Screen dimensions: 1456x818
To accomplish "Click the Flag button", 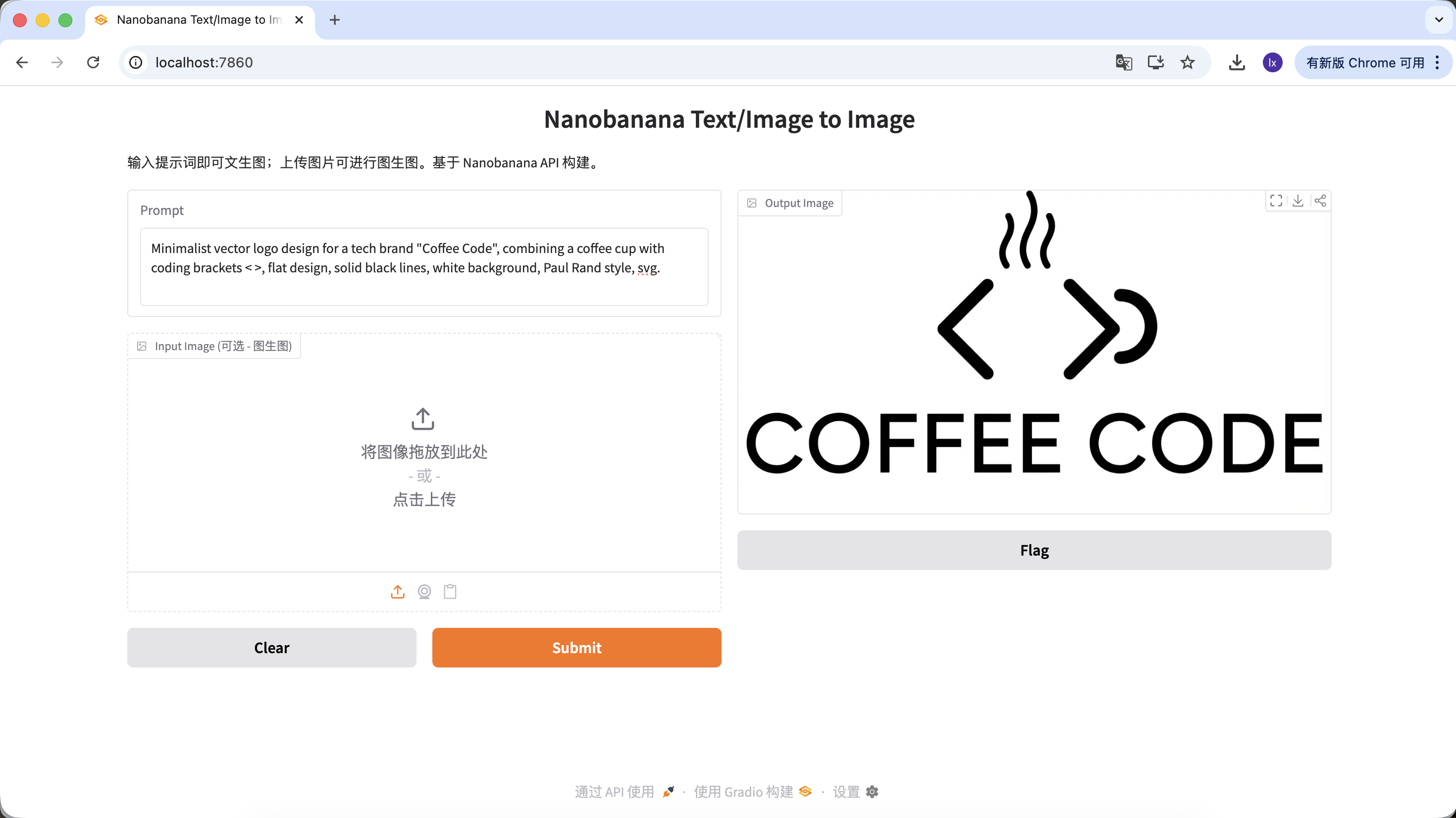I will (1034, 550).
